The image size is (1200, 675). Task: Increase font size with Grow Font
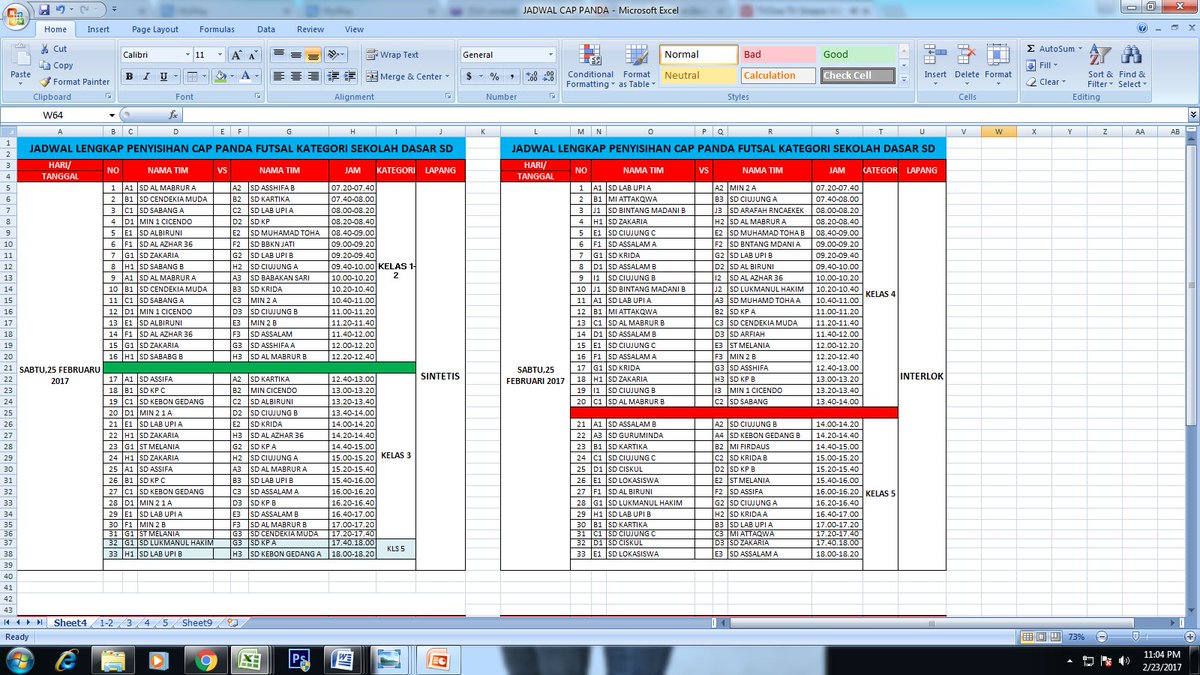237,55
